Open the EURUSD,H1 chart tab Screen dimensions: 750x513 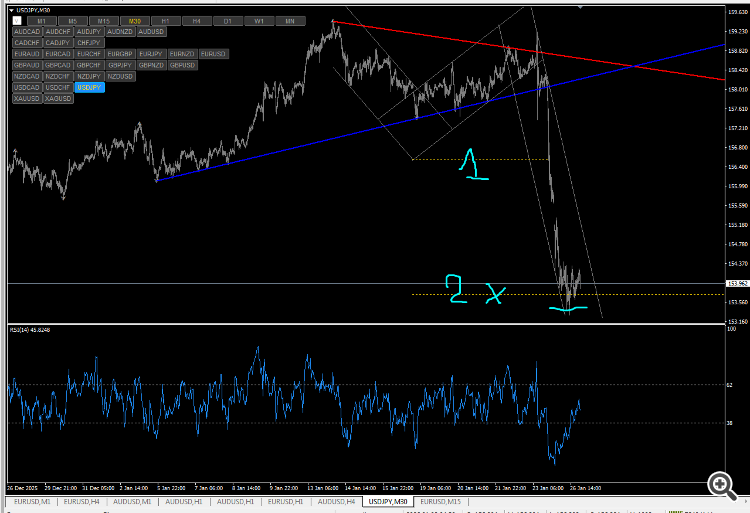coord(285,502)
